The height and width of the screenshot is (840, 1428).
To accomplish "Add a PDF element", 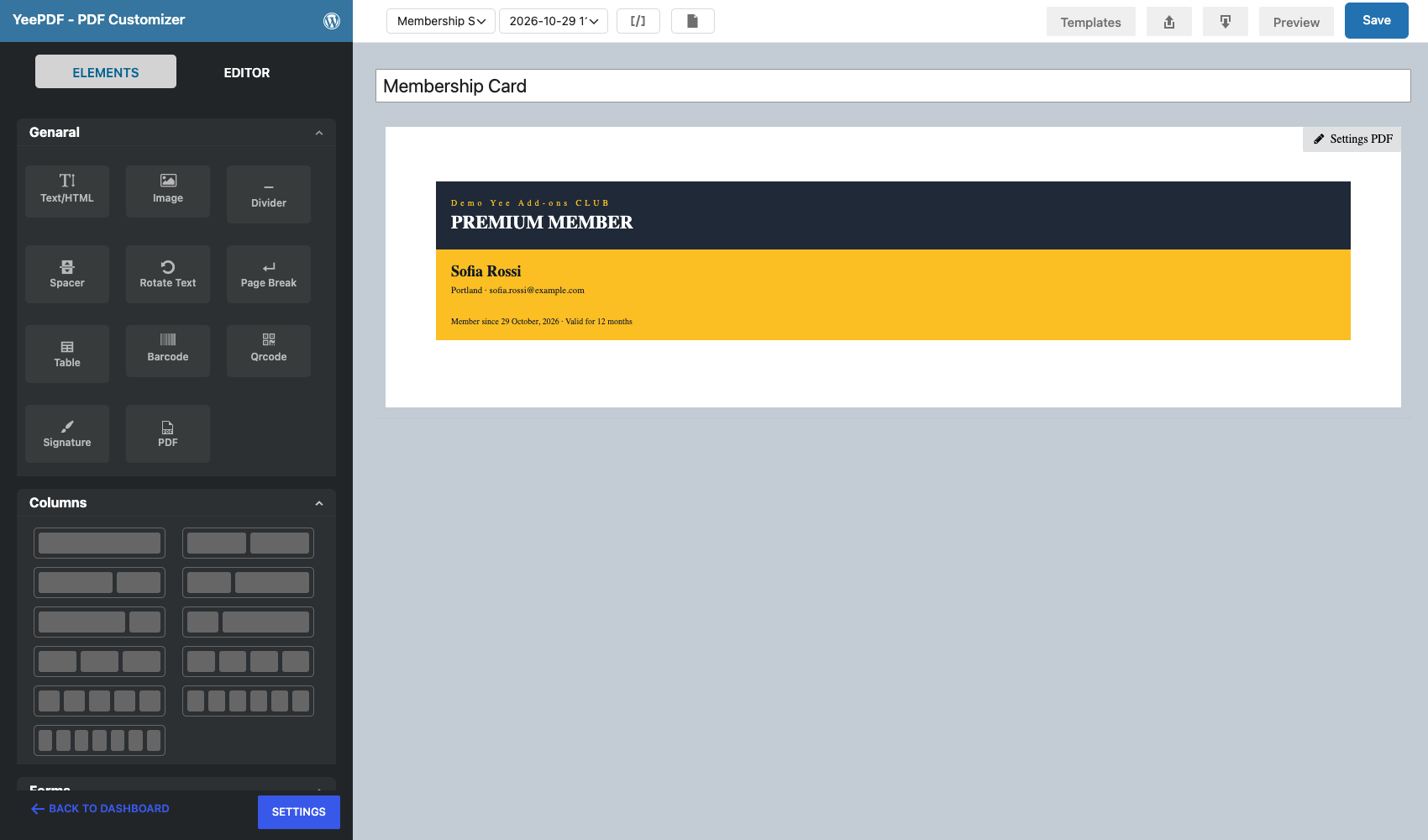I will [168, 433].
